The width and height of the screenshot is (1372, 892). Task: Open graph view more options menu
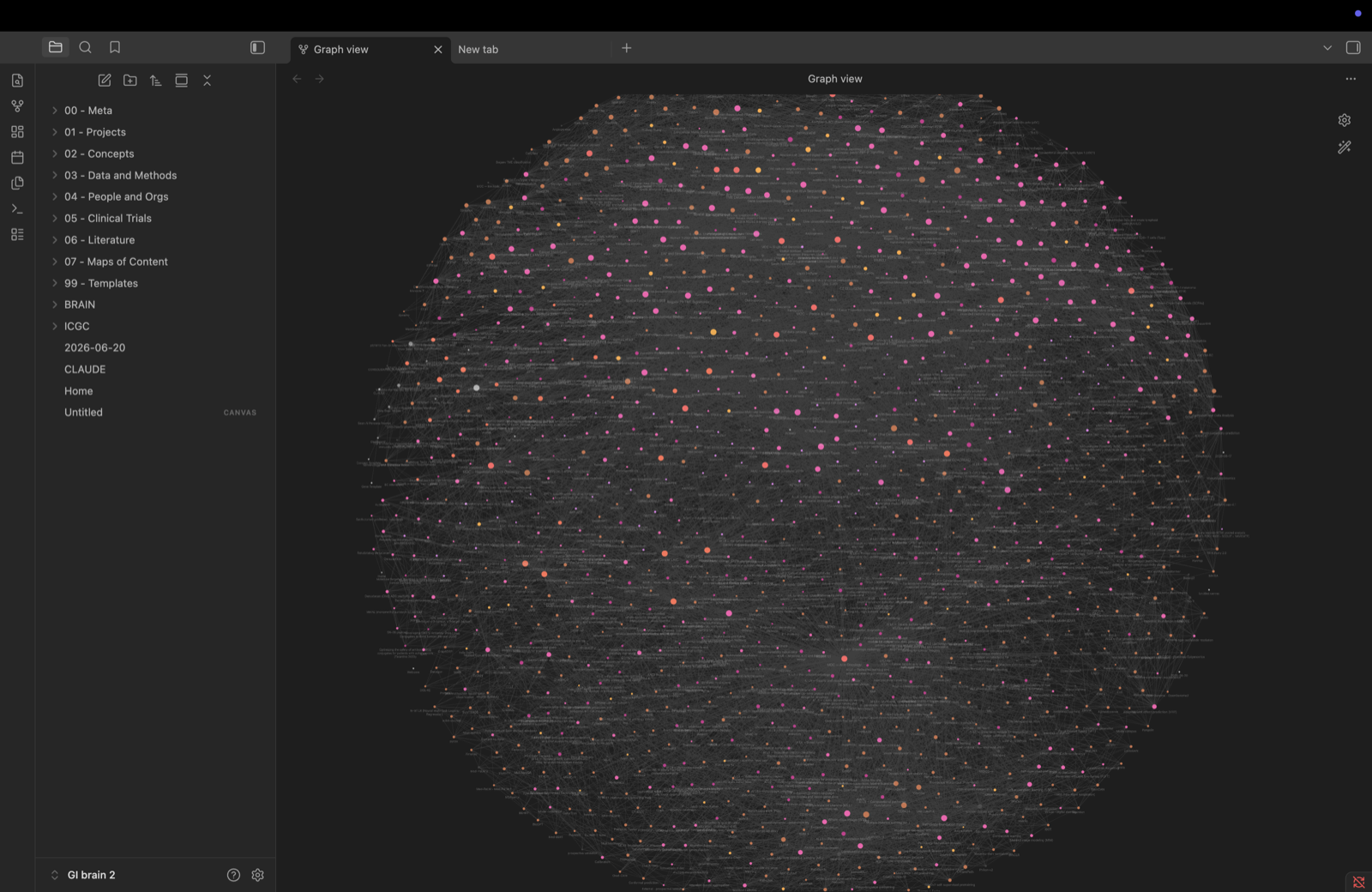point(1351,79)
